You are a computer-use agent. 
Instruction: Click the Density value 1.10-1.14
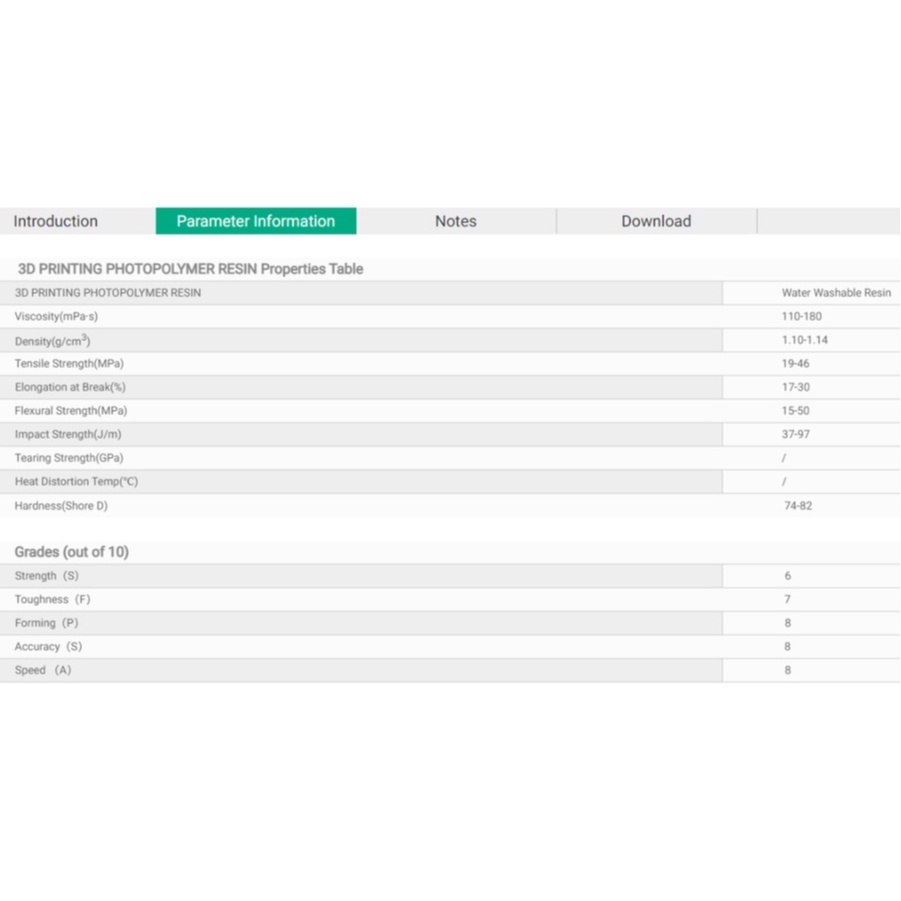(805, 340)
